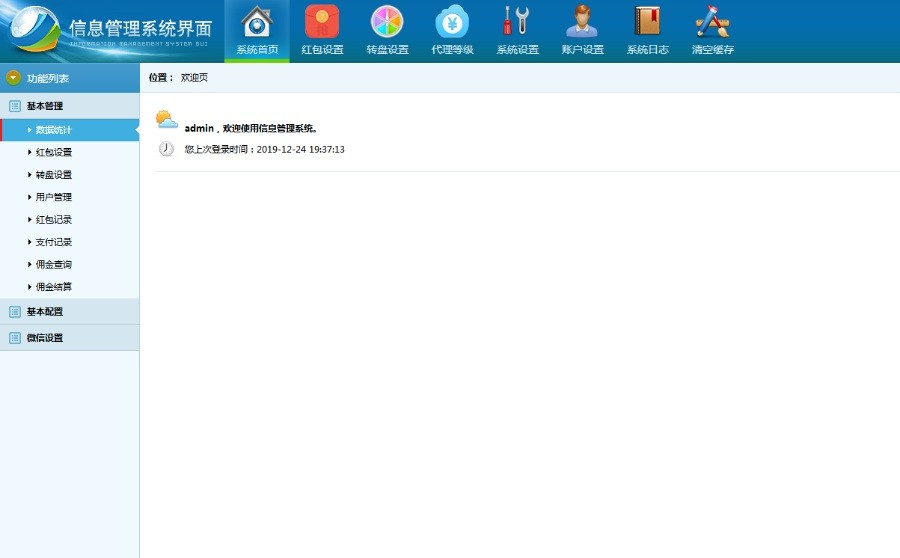Open 系统设置 tools icon
The image size is (900, 558).
click(x=517, y=22)
